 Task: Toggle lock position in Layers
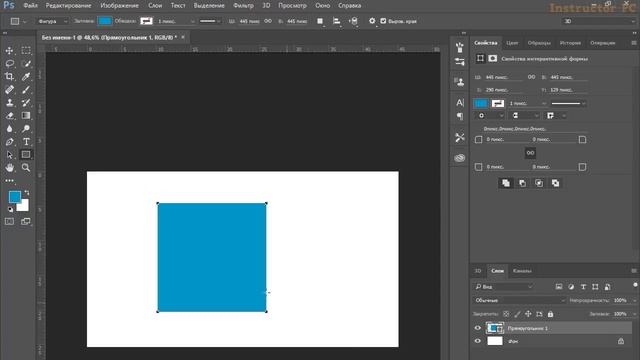528,314
